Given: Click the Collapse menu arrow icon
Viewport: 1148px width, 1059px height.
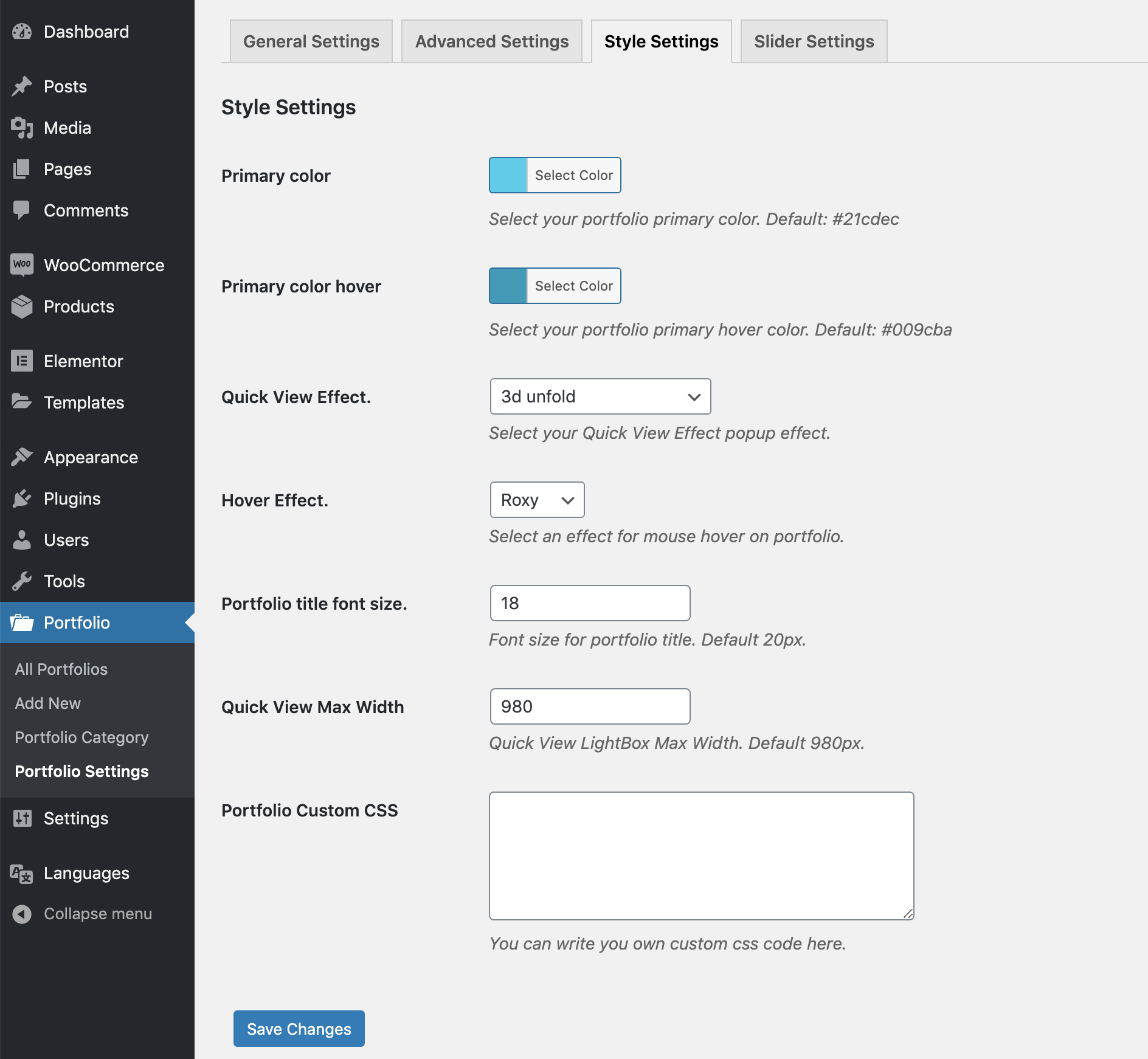Looking at the screenshot, I should coord(22,914).
